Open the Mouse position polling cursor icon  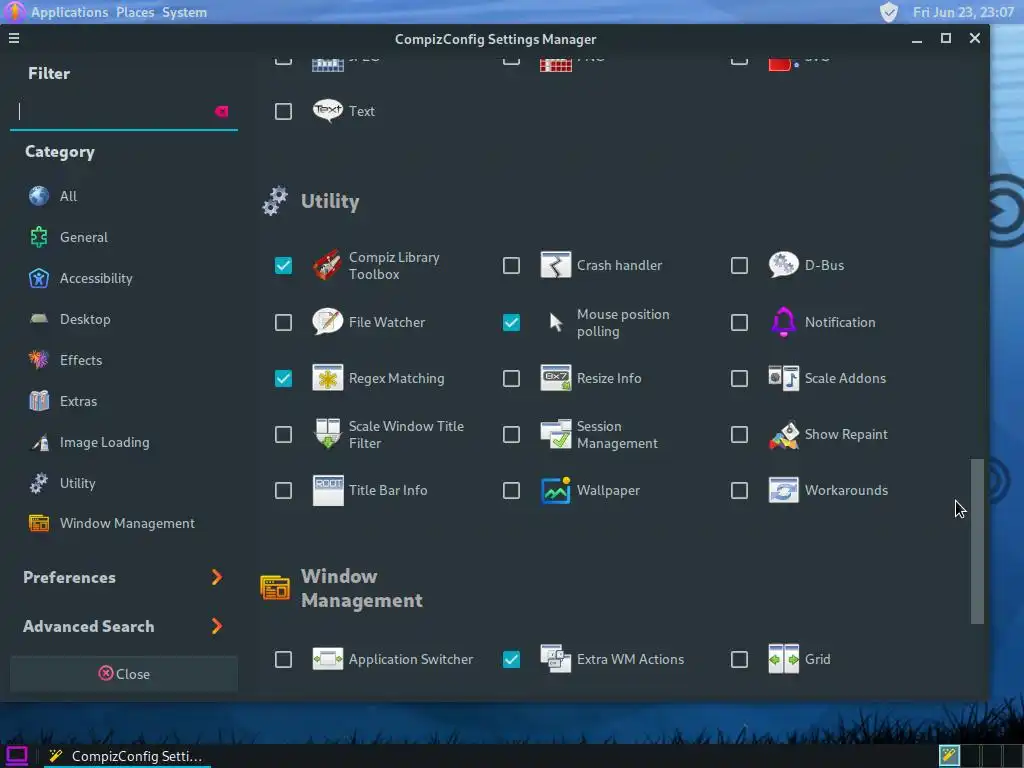[556, 322]
